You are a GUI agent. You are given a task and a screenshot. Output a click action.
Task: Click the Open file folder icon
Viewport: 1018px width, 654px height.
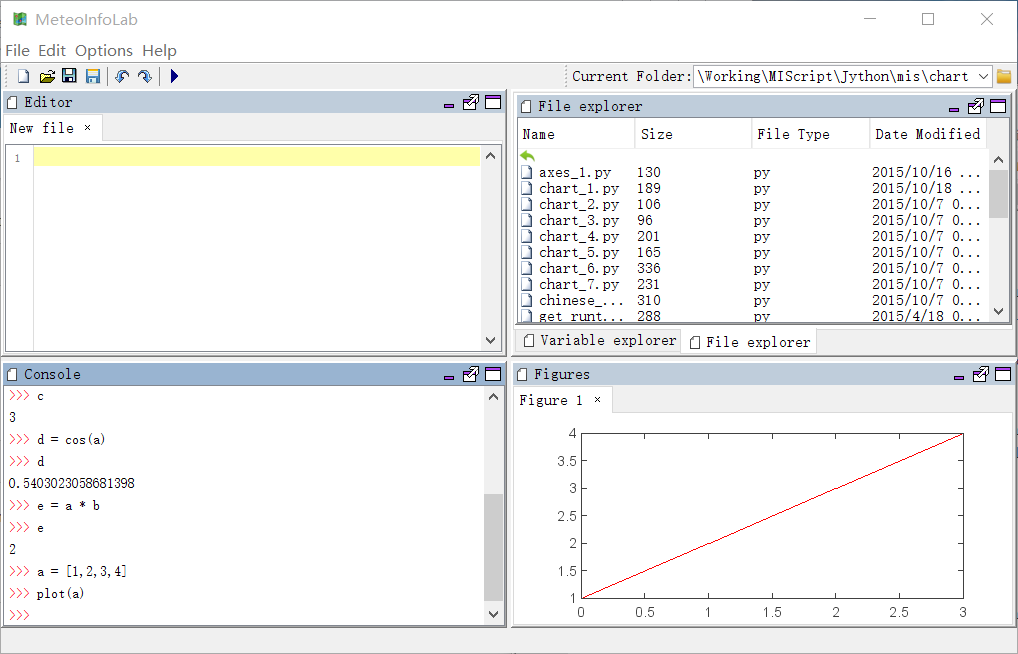click(x=47, y=76)
